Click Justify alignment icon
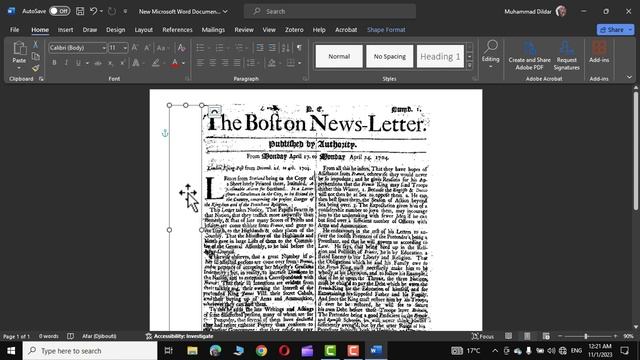The image size is (640, 360). pos(237,63)
